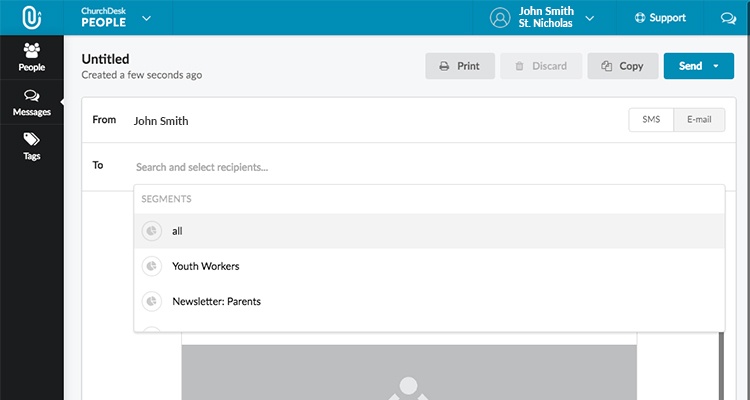Switch message type to SMS
The image size is (750, 400).
(651, 120)
